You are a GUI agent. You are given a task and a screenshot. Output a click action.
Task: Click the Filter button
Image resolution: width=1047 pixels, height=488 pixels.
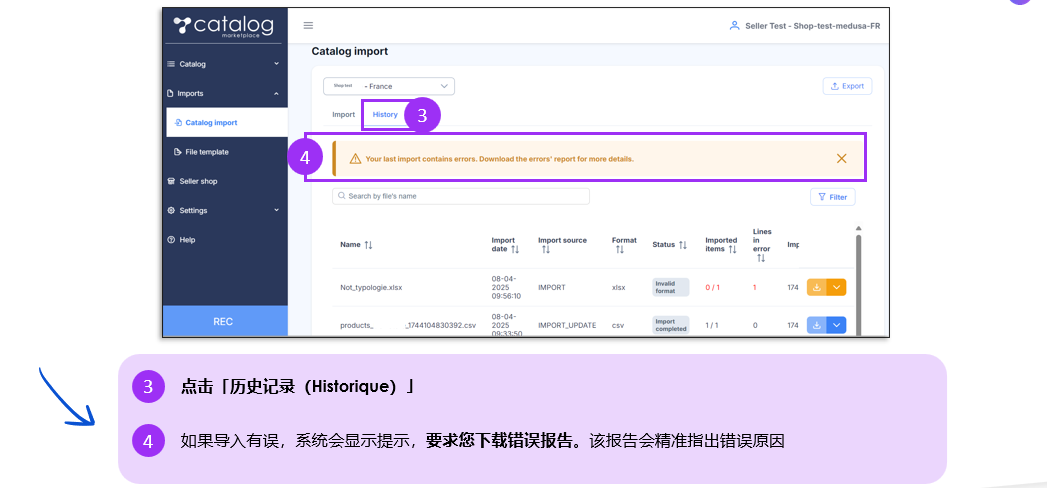click(x=832, y=197)
